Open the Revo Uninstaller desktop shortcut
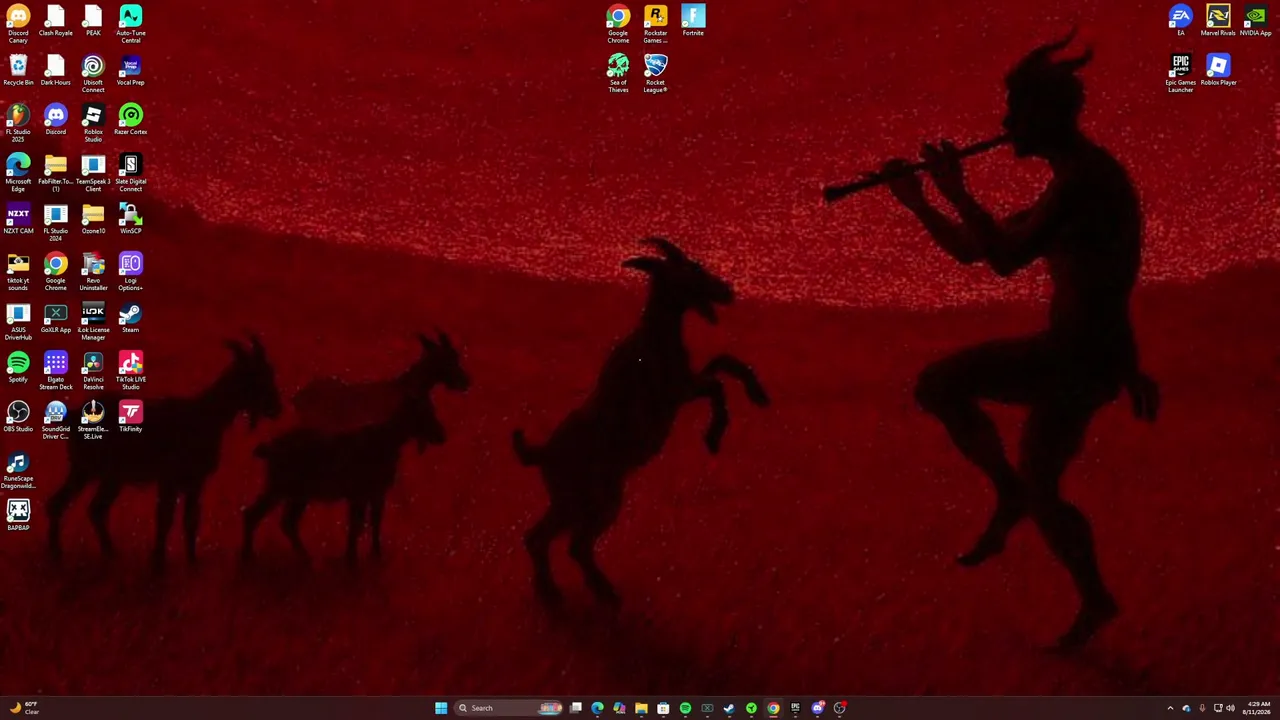 (x=93, y=272)
